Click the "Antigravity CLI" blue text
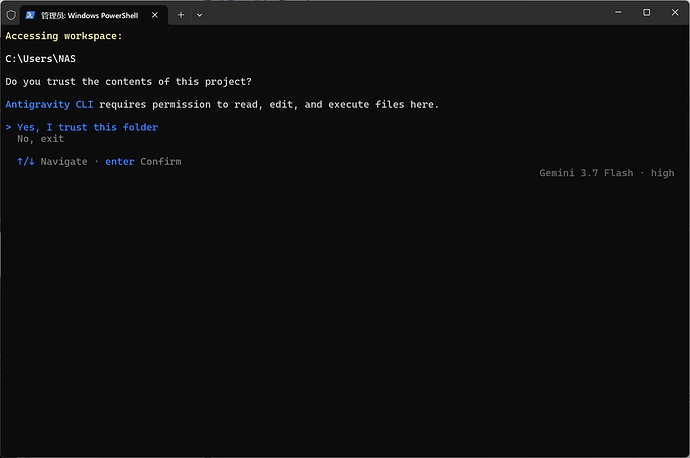This screenshot has width=690, height=458. click(49, 104)
